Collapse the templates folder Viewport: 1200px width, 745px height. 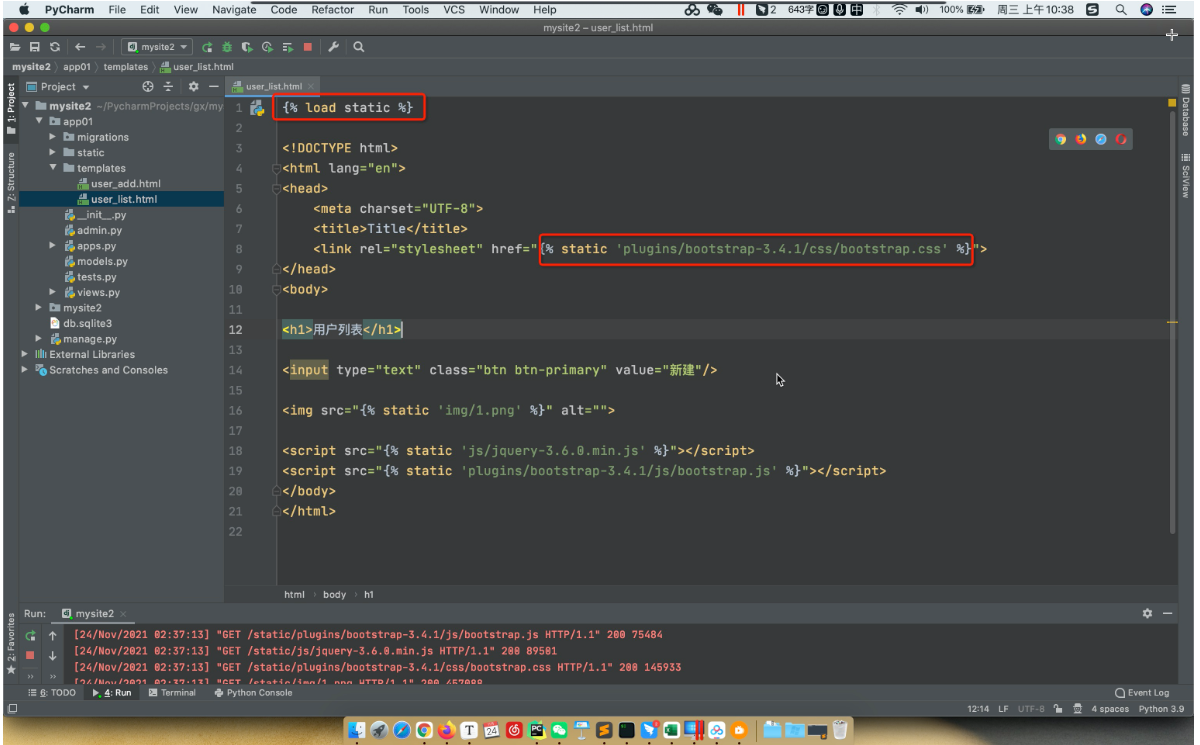(x=53, y=168)
